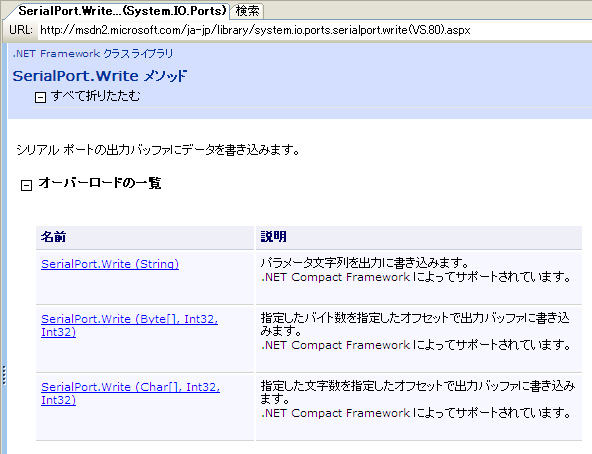Collapse all sections with すべて折りたたむ icon
The height and width of the screenshot is (454, 592).
(40, 97)
